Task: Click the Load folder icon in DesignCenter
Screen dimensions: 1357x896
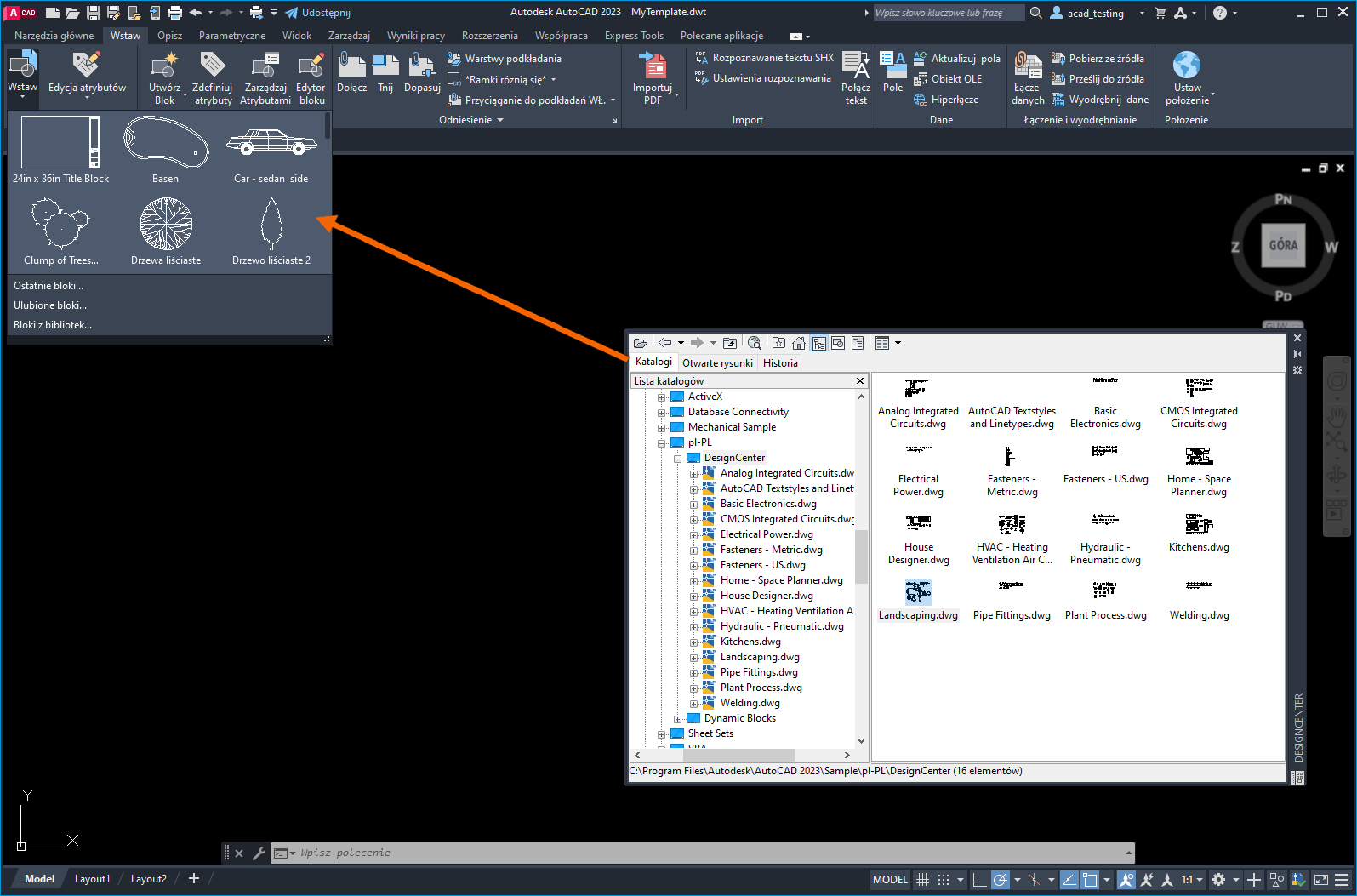Action: coord(641,343)
